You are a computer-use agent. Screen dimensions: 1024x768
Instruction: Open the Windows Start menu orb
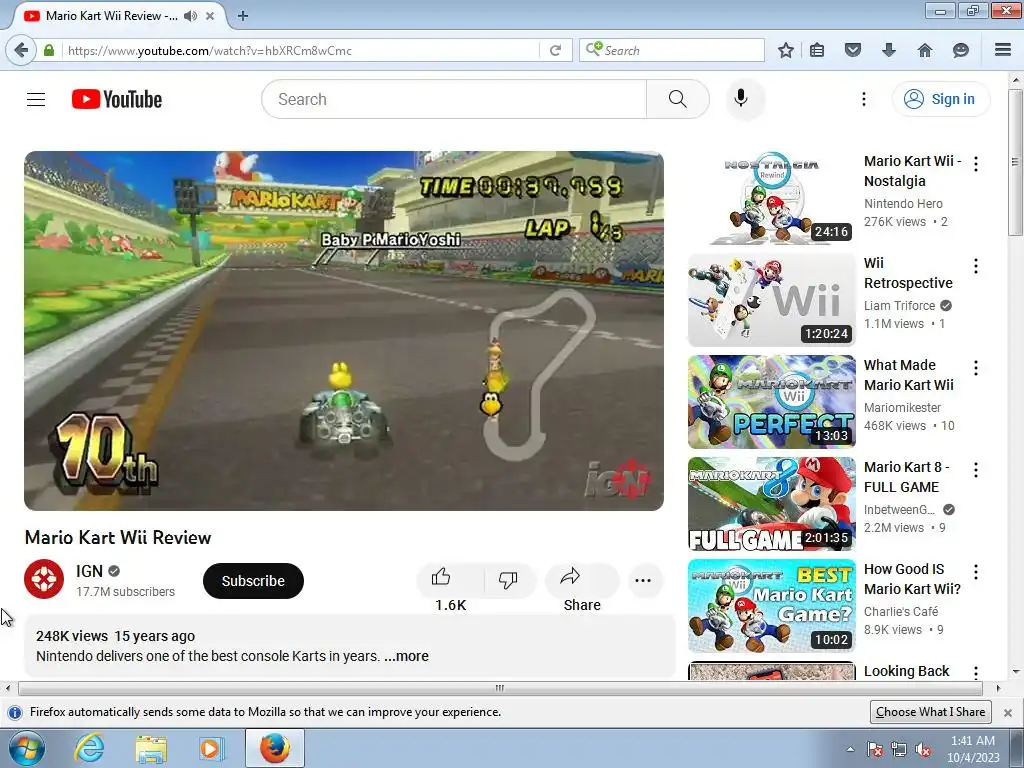point(27,748)
